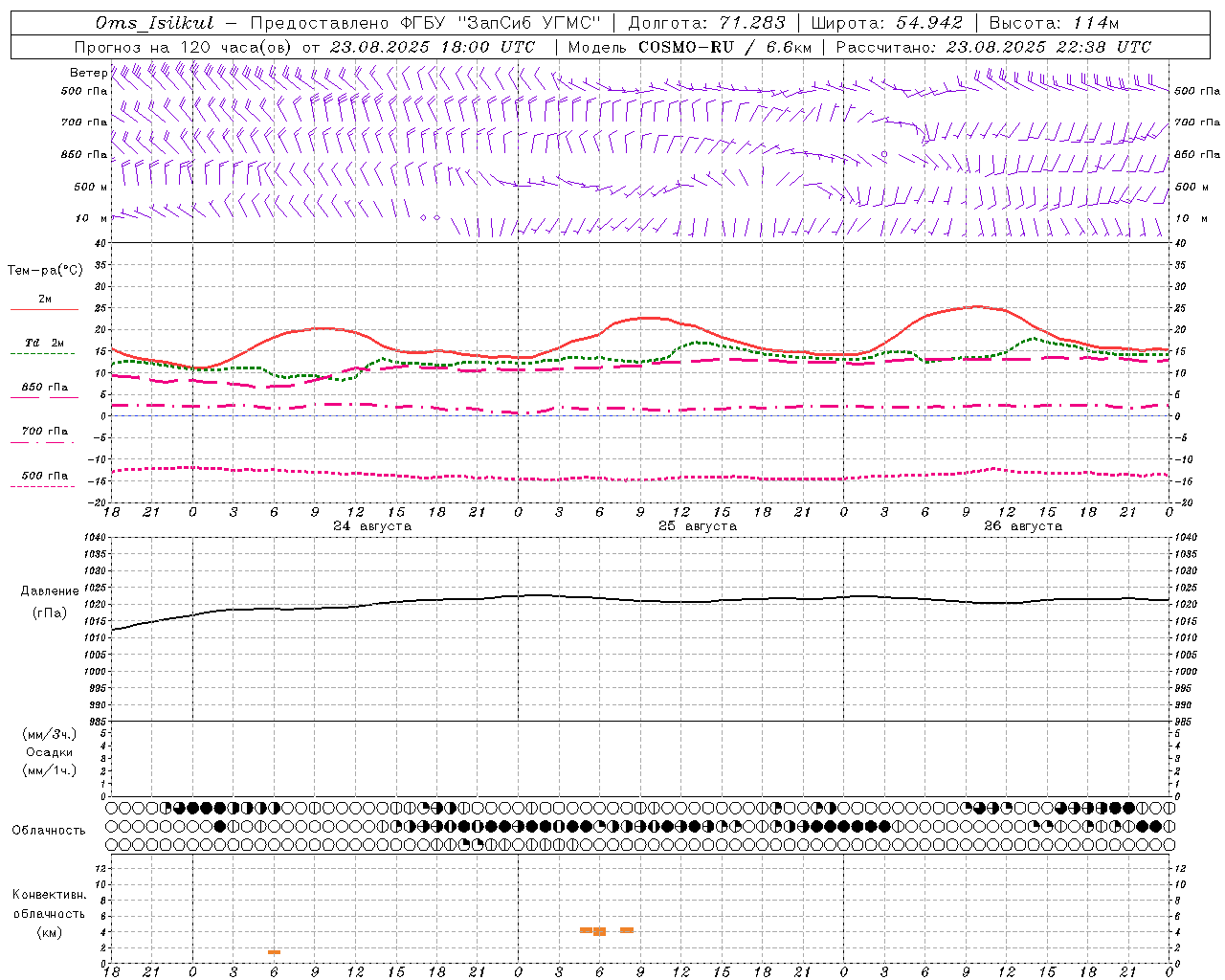Click the 700 гПа entry in temperature legend
The image size is (1225, 980).
point(45,431)
